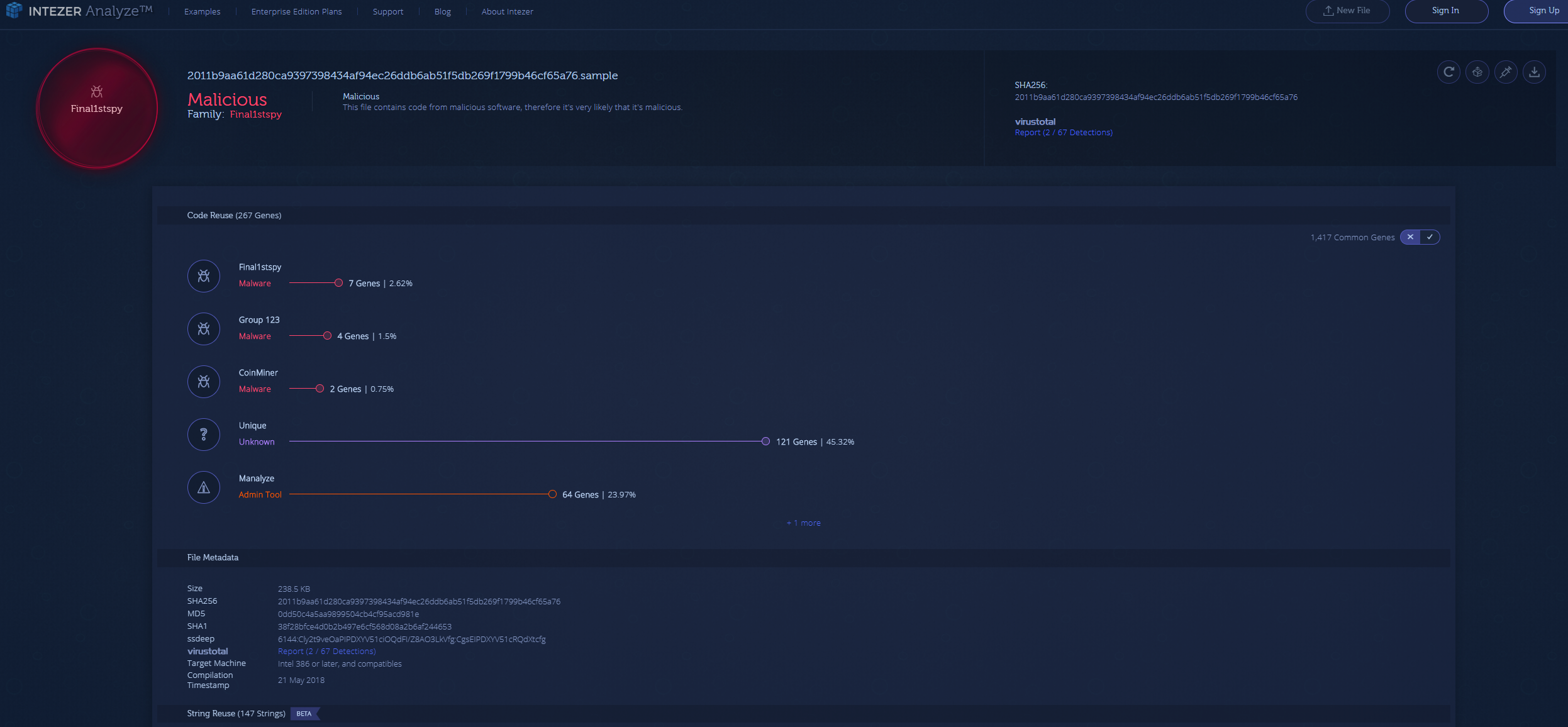
Task: Click the Manalyze admin tool warning icon
Action: click(x=204, y=487)
